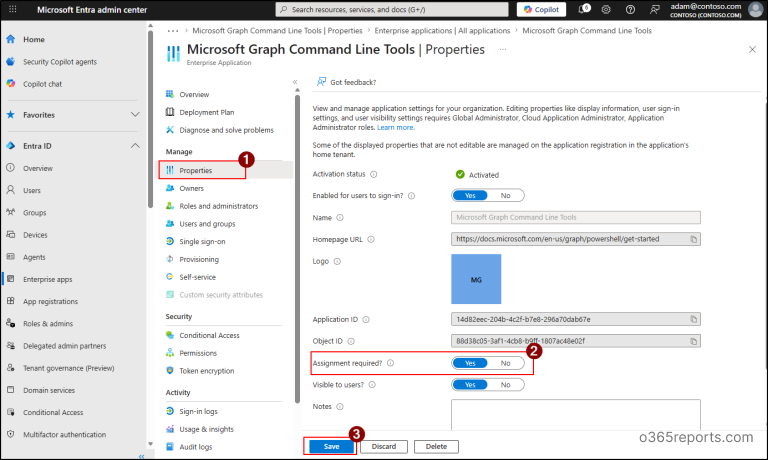This screenshot has height=460, width=768.
Task: Click the search resources box
Action: tap(392, 9)
